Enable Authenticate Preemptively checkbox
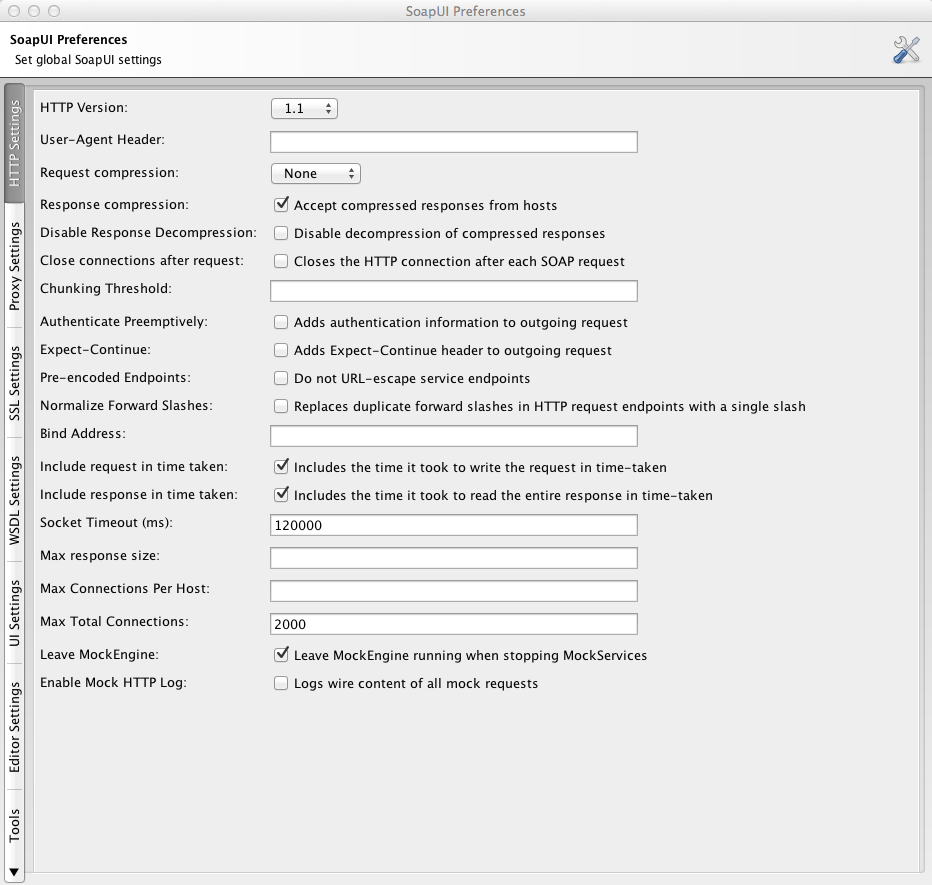Screen dimensions: 932x885 coord(282,322)
